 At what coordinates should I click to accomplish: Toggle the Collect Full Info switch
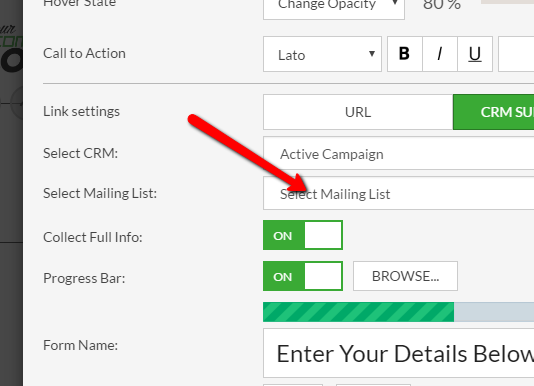coord(303,235)
